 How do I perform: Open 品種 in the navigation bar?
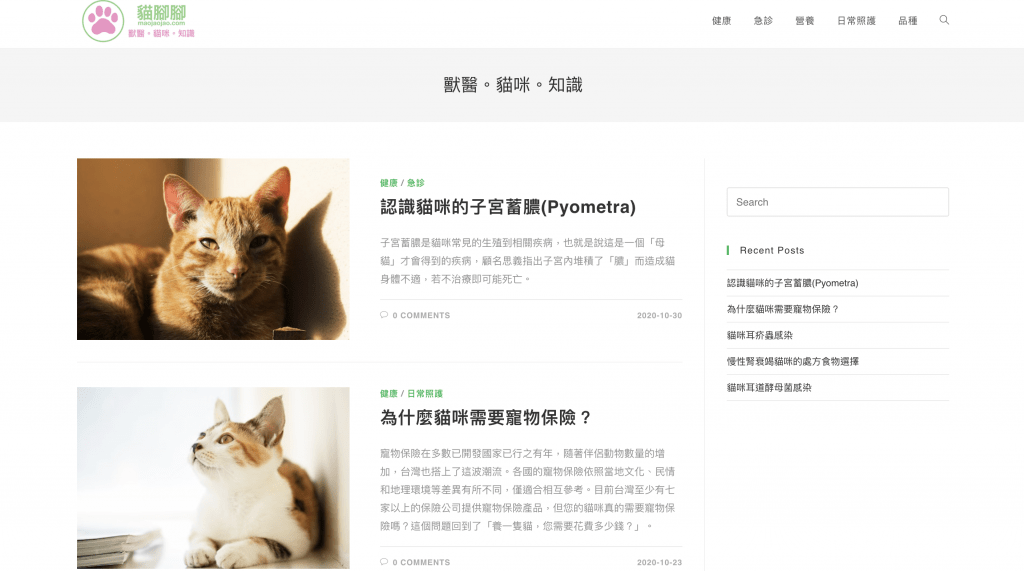tap(908, 21)
